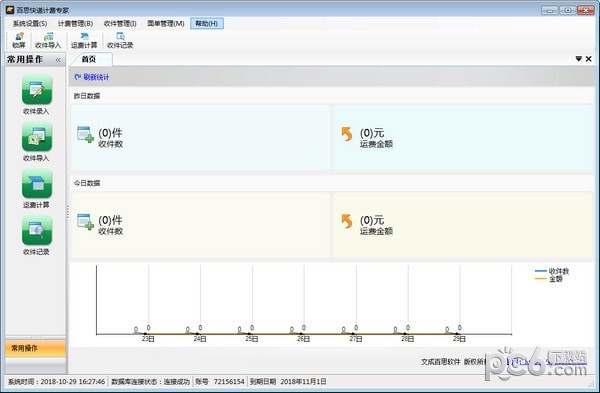Select the 常用操作 bottom navigation button
The image size is (600, 393).
click(x=36, y=348)
